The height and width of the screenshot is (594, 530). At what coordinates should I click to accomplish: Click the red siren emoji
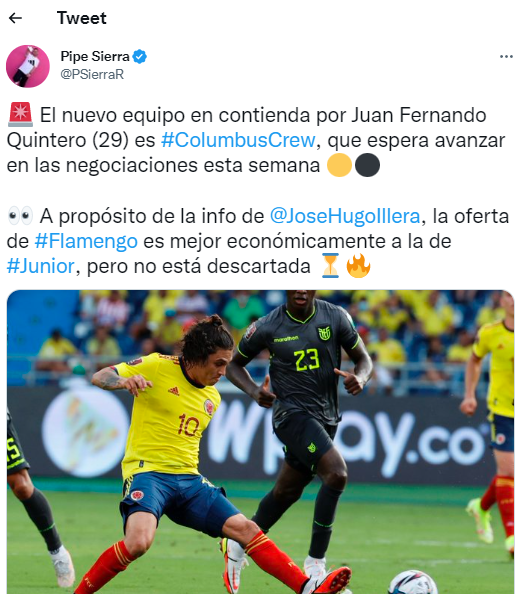(20, 115)
